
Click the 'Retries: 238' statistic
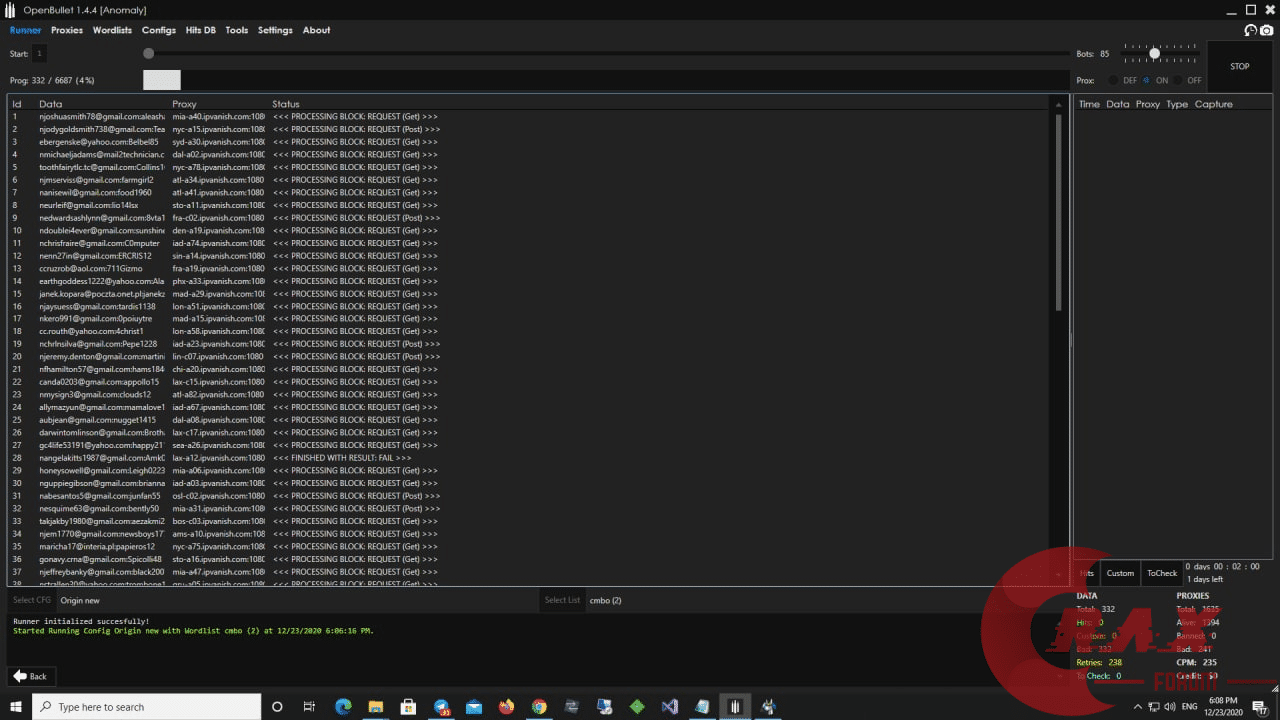click(x=1099, y=662)
